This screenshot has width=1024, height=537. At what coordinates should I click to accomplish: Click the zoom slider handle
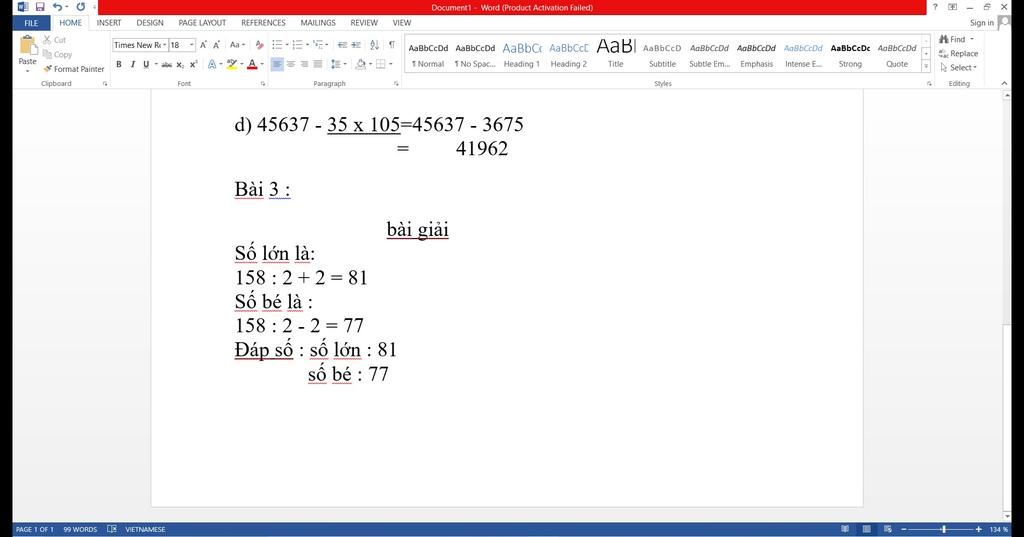click(943, 529)
